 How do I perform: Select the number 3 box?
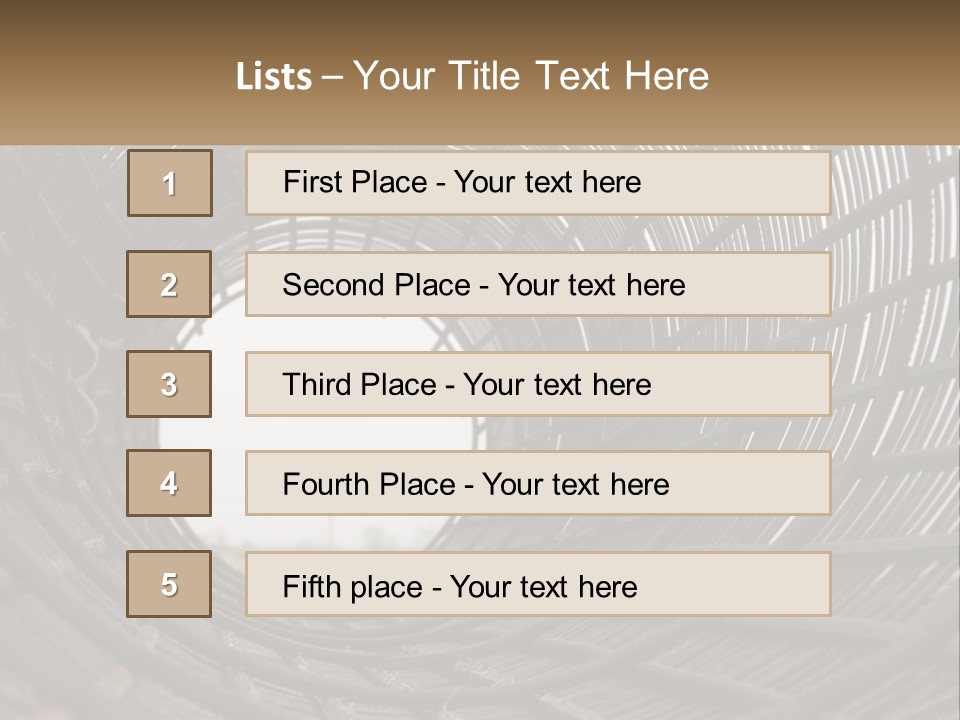pyautogui.click(x=169, y=384)
